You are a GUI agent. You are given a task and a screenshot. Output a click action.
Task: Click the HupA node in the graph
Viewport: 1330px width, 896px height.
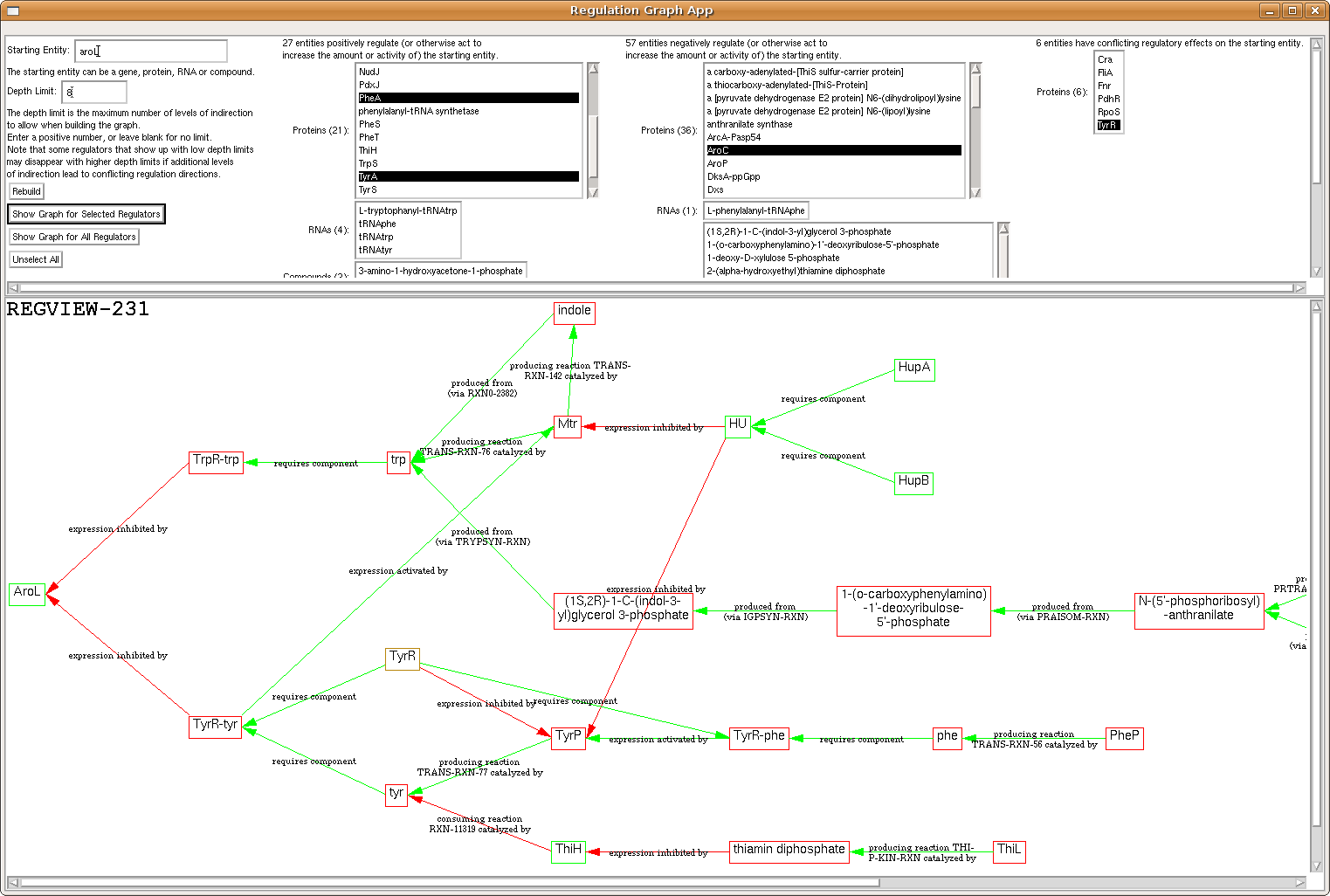click(x=914, y=369)
